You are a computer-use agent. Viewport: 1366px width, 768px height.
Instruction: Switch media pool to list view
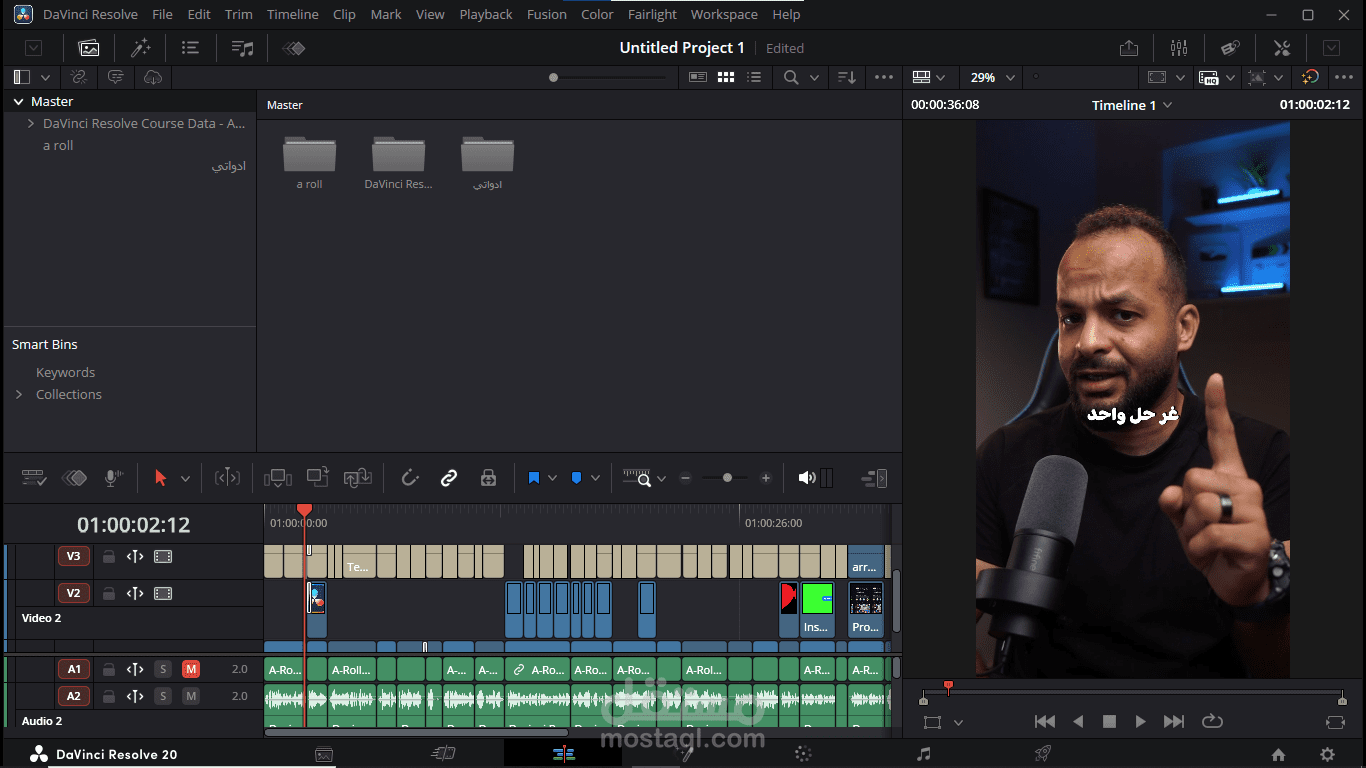754,77
